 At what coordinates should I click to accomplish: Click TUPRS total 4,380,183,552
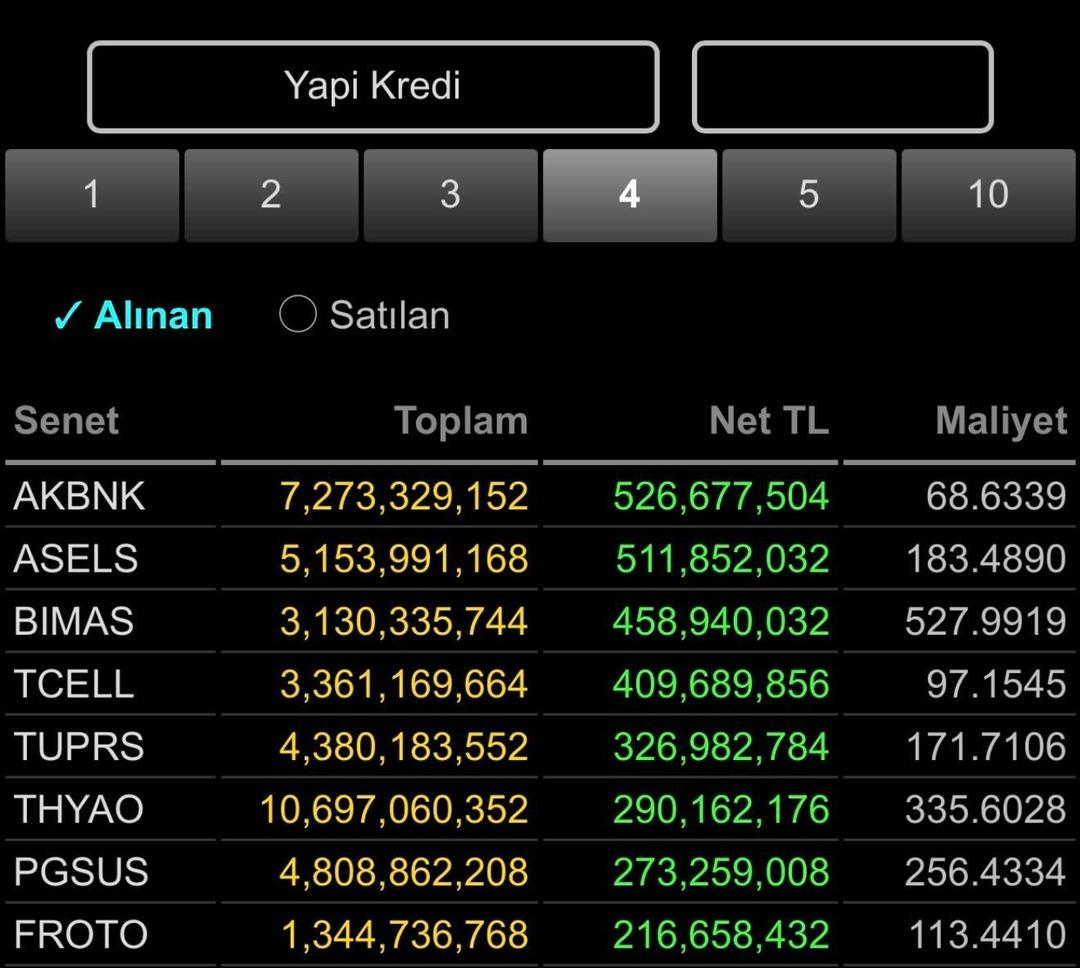(x=404, y=748)
